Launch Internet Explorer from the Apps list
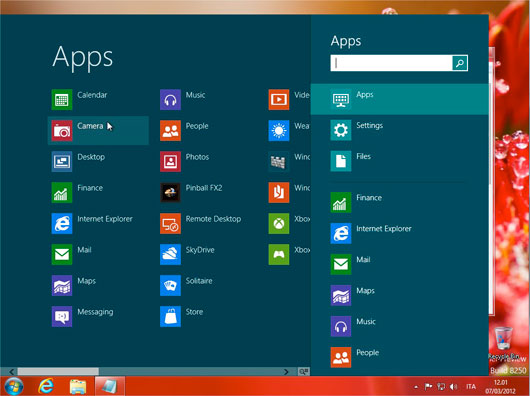The image size is (530, 396). tap(62, 224)
